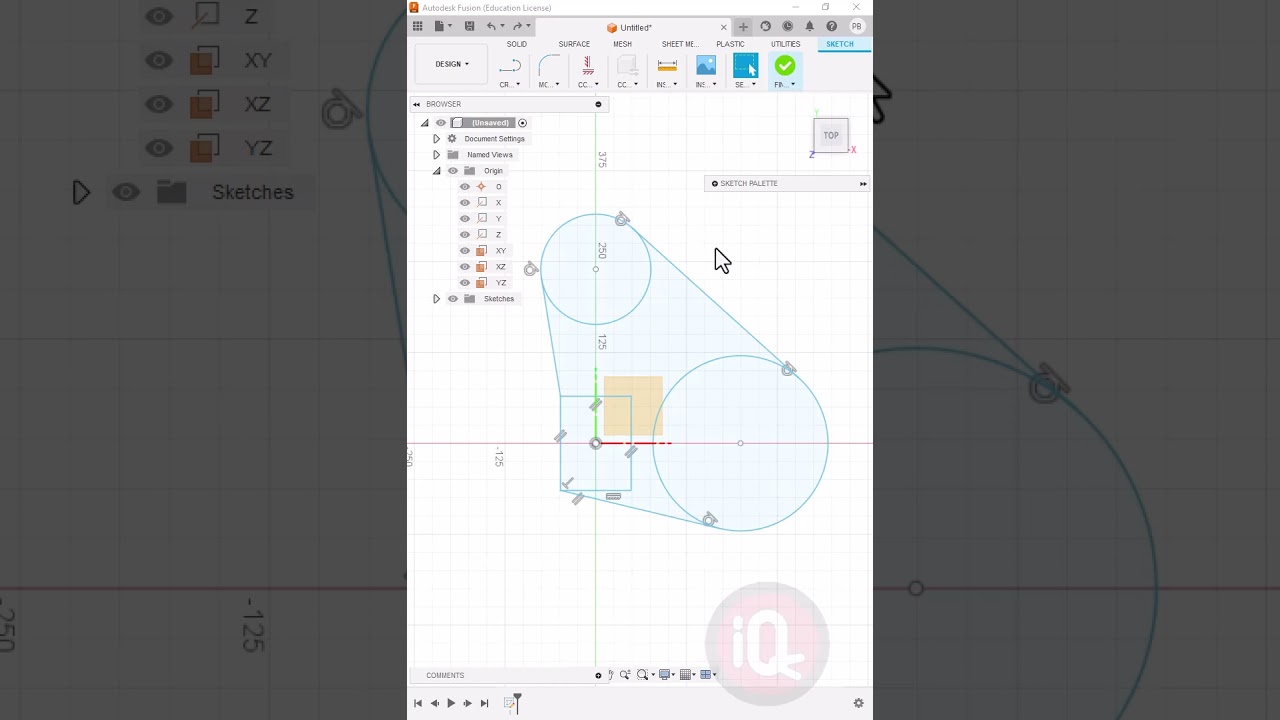Toggle visibility of the Y axis
This screenshot has width=1280, height=720.
[465, 219]
